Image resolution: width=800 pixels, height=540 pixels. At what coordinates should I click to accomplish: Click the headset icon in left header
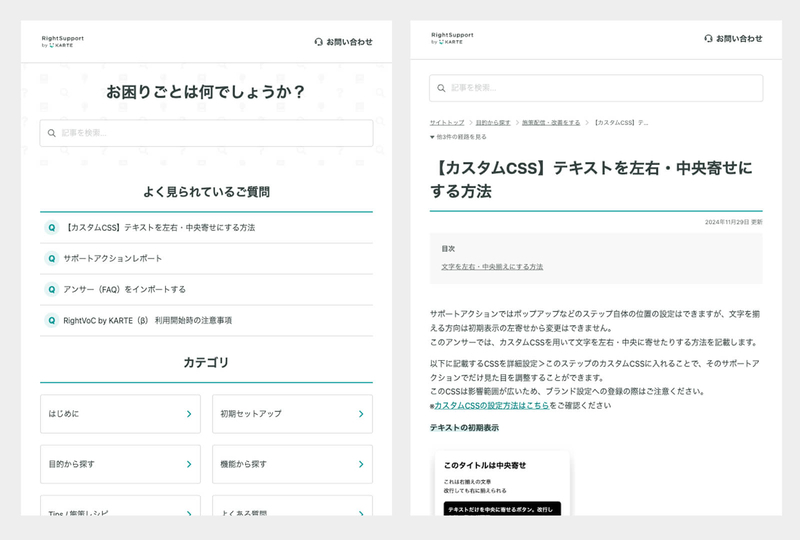tap(319, 42)
